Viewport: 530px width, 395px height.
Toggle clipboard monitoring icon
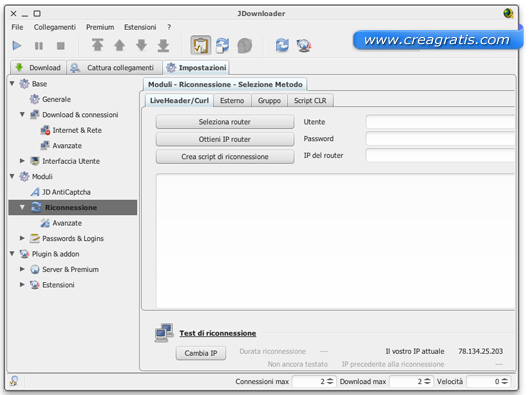coord(201,45)
